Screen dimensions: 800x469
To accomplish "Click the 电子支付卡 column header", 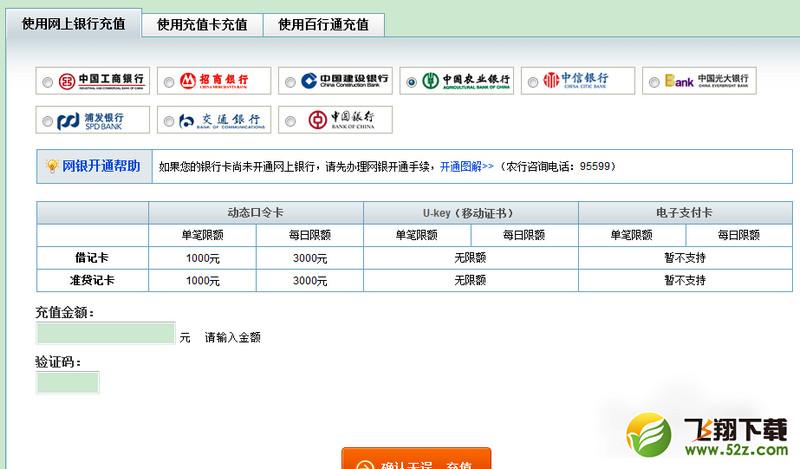I will tap(685, 213).
